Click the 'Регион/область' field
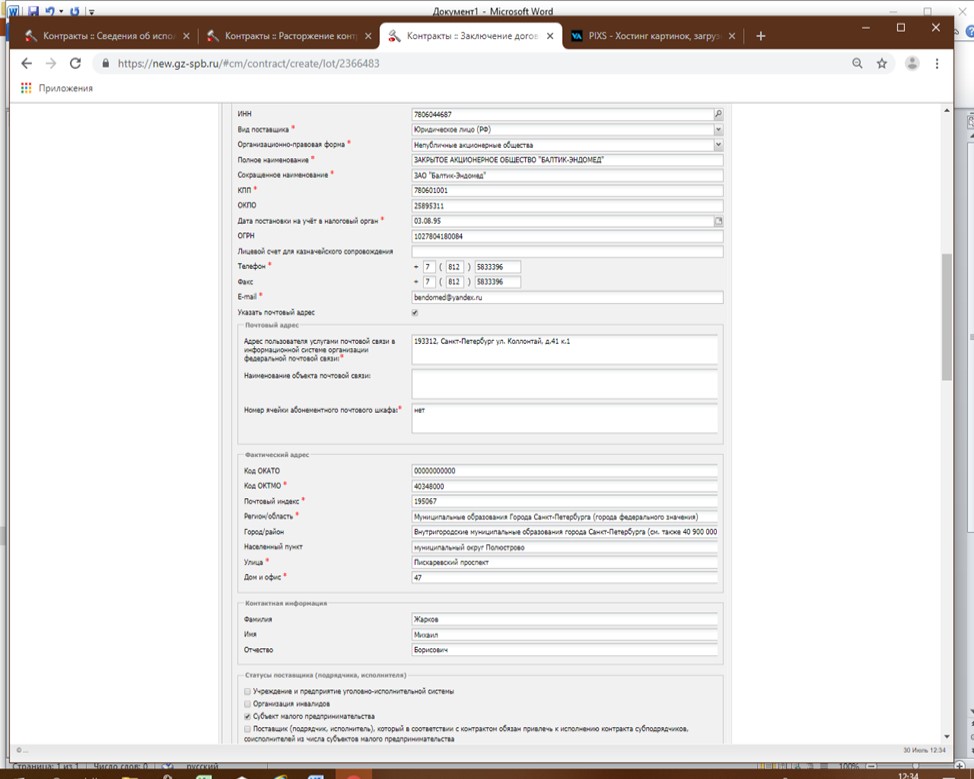Viewport: 974px width, 779px height. [565, 517]
